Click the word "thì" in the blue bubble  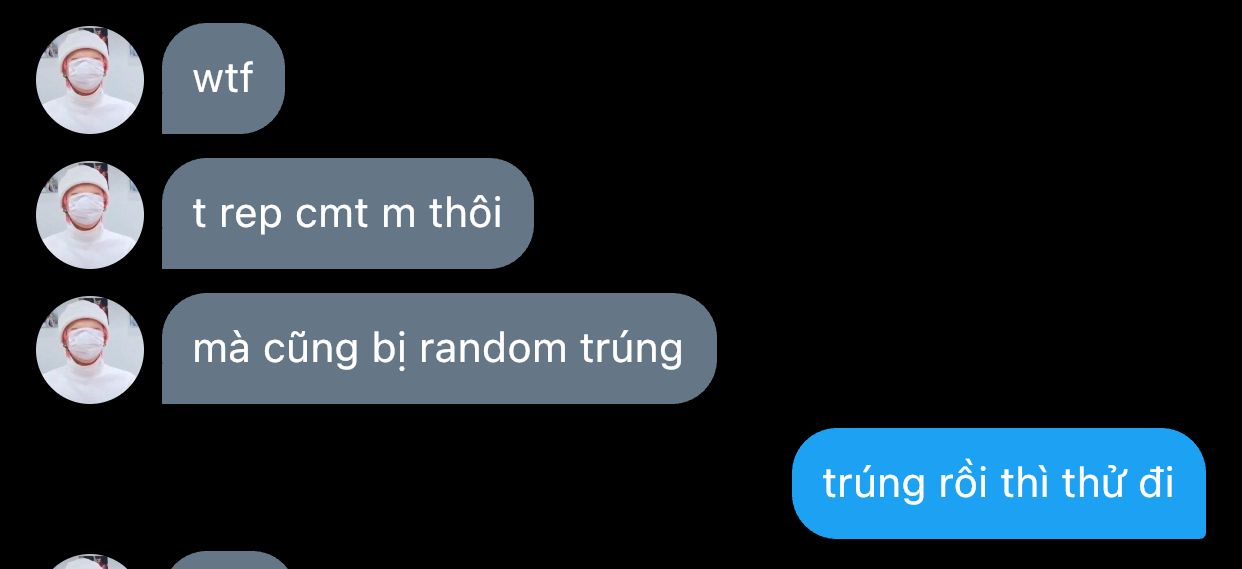[1021, 482]
